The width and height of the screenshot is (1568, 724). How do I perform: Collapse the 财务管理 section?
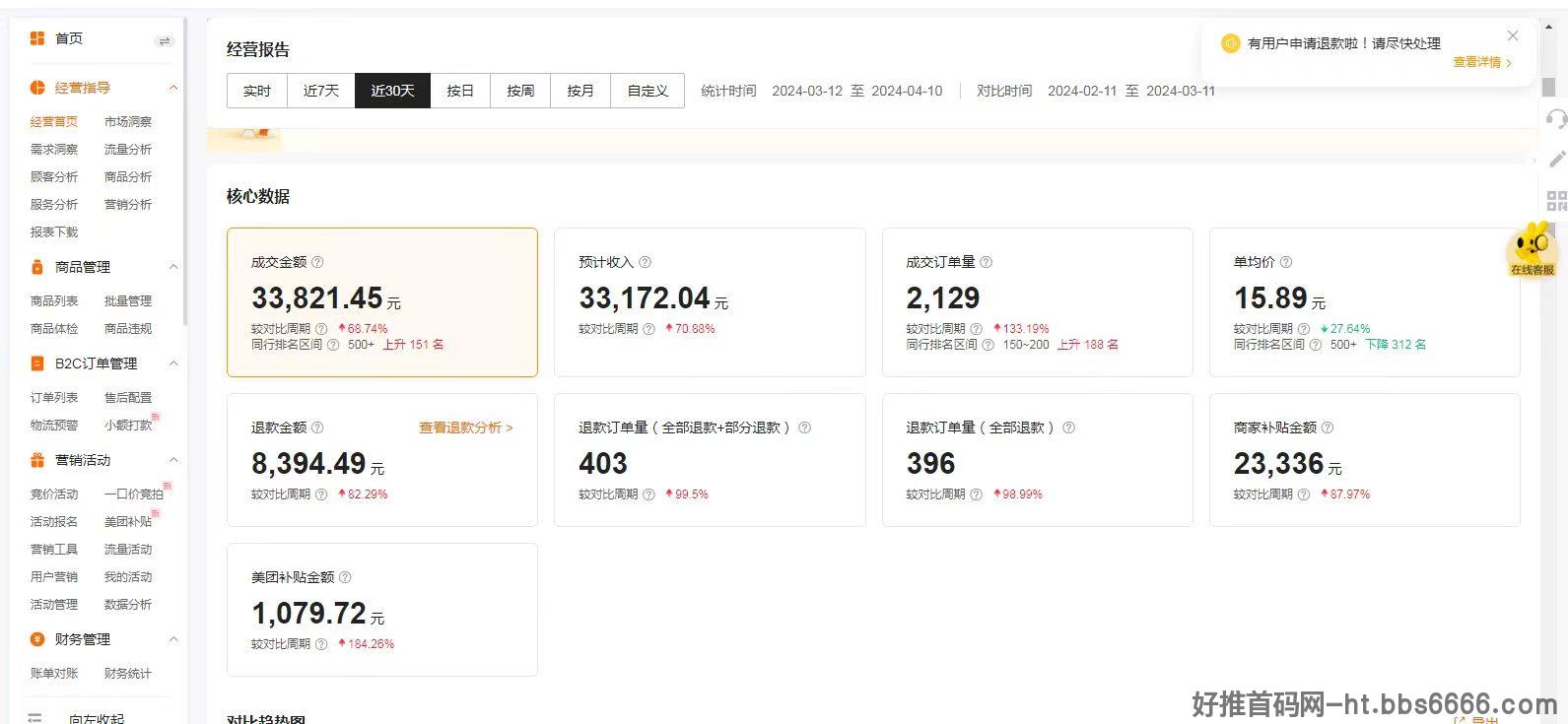173,639
